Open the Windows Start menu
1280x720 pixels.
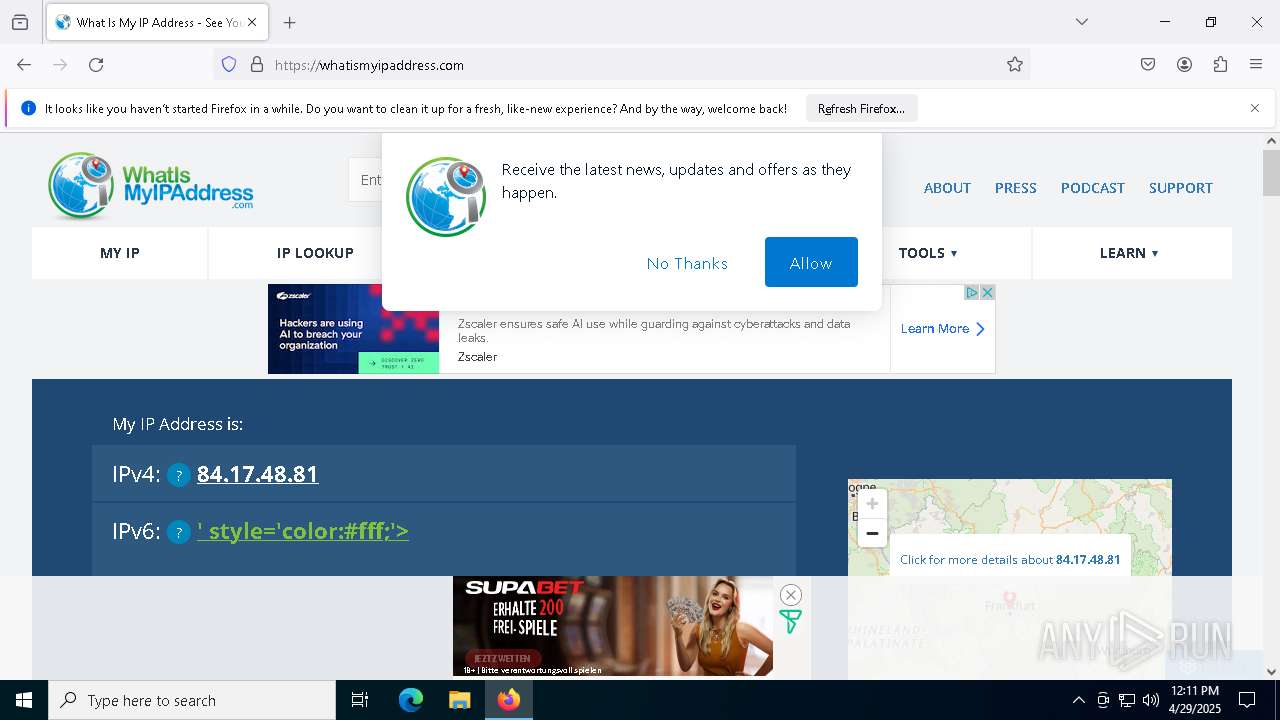pyautogui.click(x=24, y=700)
